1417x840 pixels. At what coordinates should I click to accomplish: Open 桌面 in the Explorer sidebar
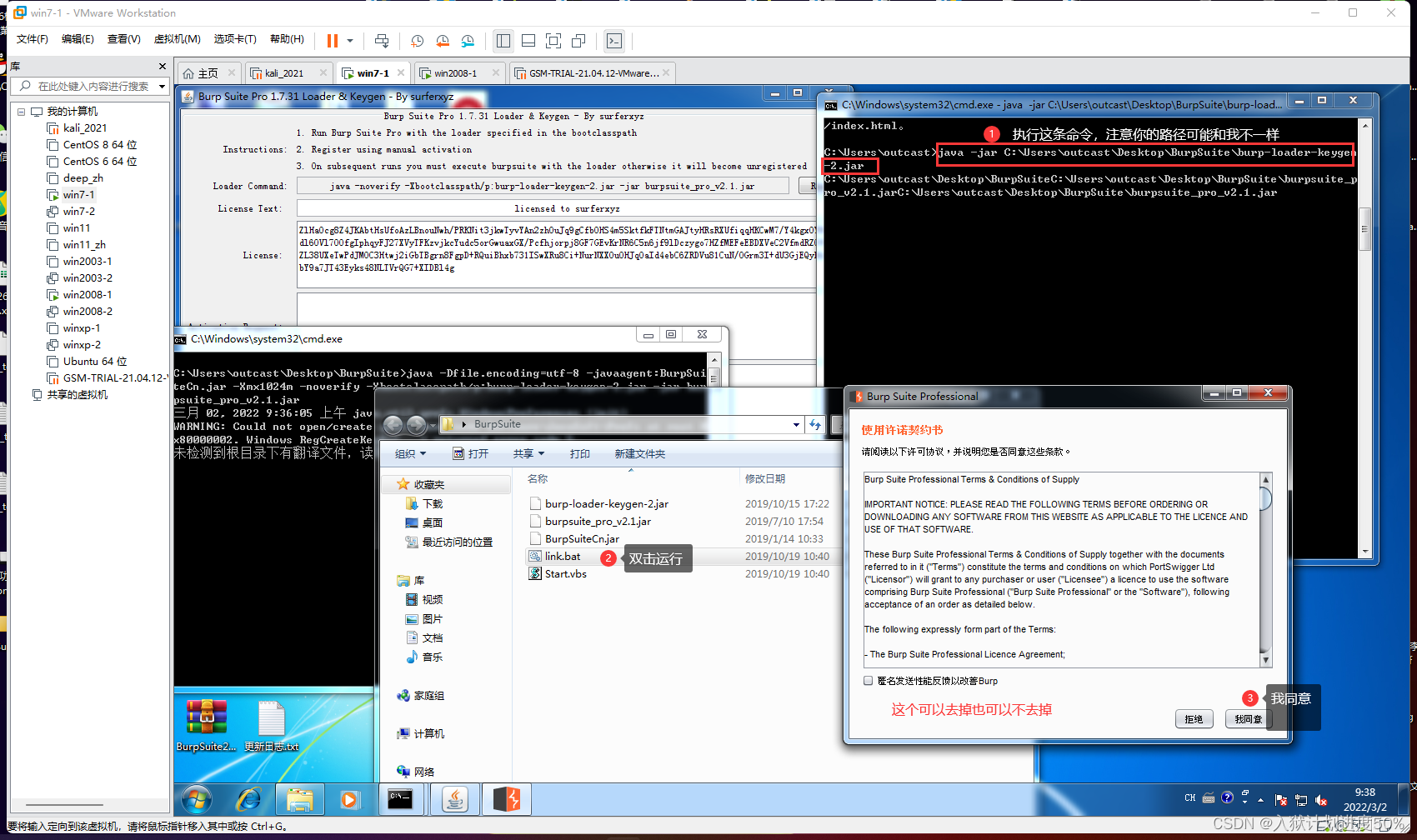click(x=432, y=522)
